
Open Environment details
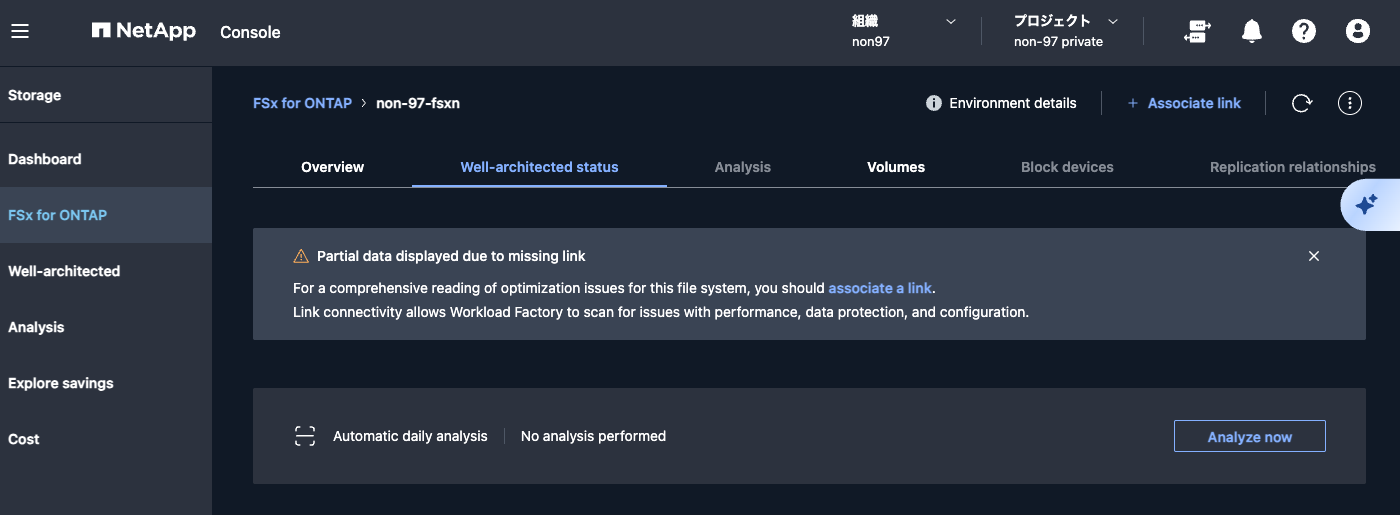coord(1001,103)
